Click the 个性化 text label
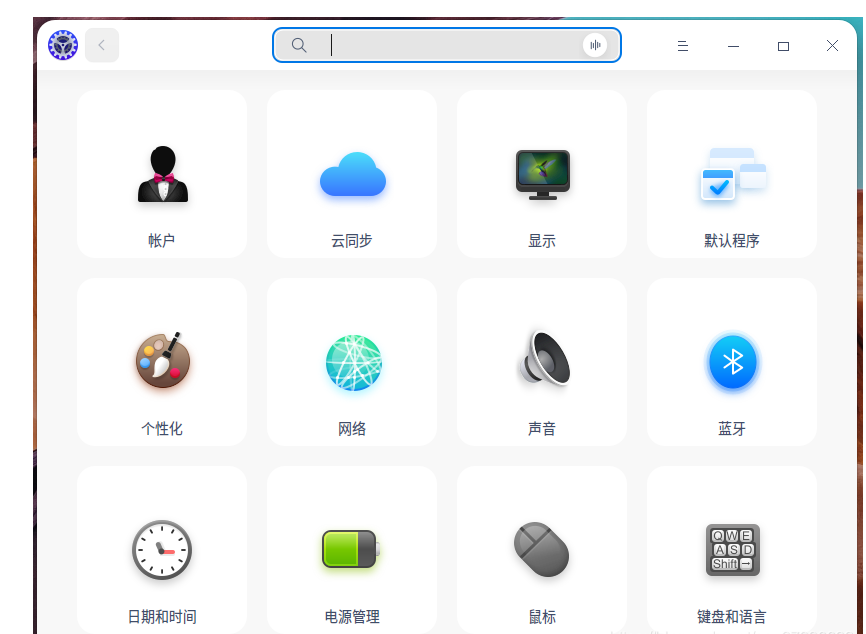 coord(162,429)
